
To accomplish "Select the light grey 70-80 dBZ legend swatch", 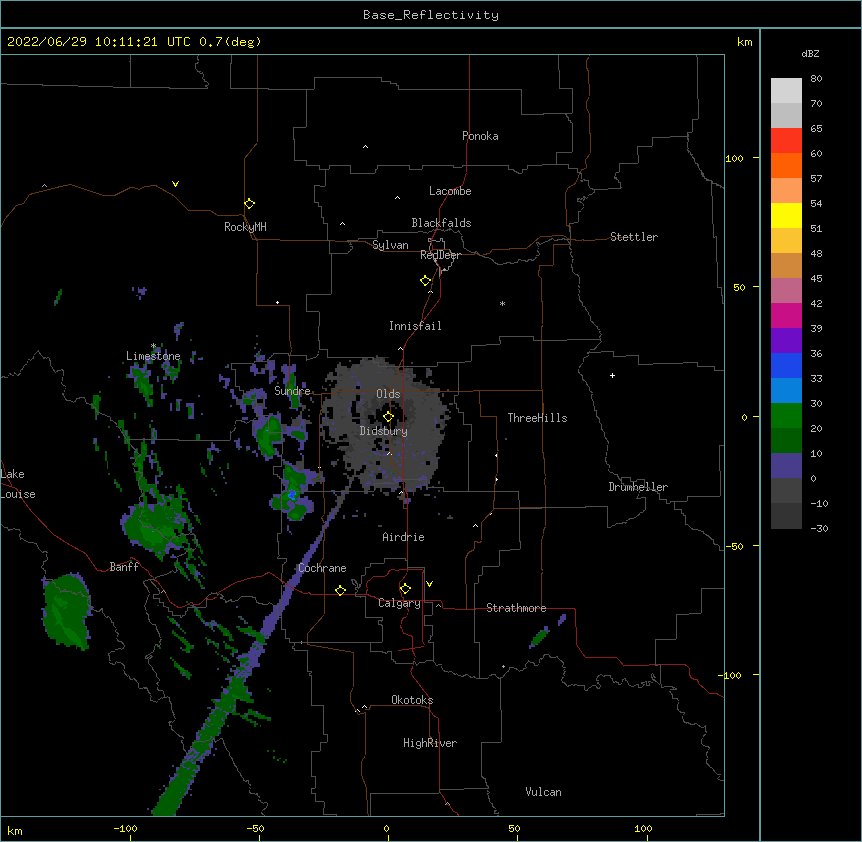I will pos(786,91).
